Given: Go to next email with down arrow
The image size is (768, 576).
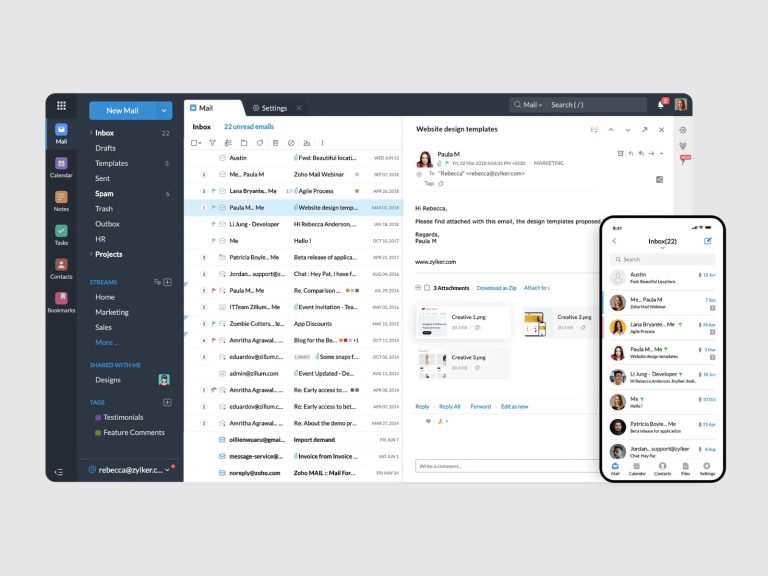Looking at the screenshot, I should [x=627, y=130].
